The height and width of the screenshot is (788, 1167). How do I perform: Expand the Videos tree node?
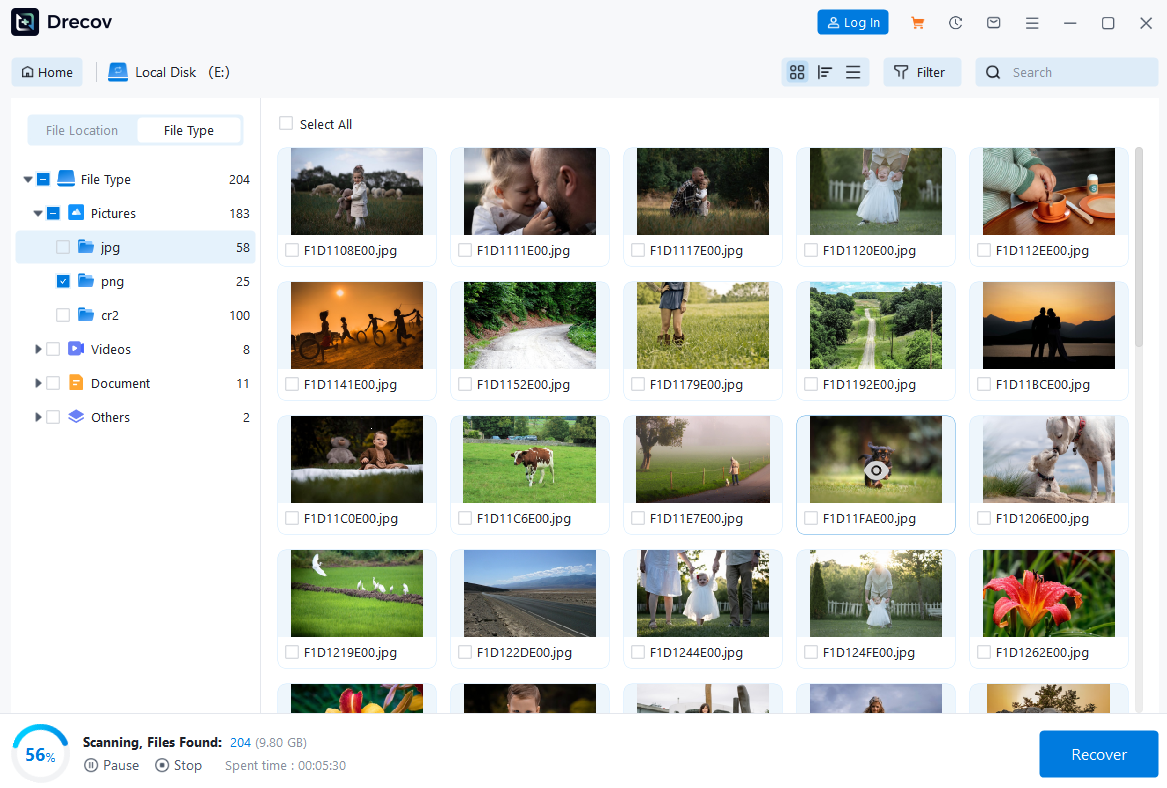[x=39, y=350]
